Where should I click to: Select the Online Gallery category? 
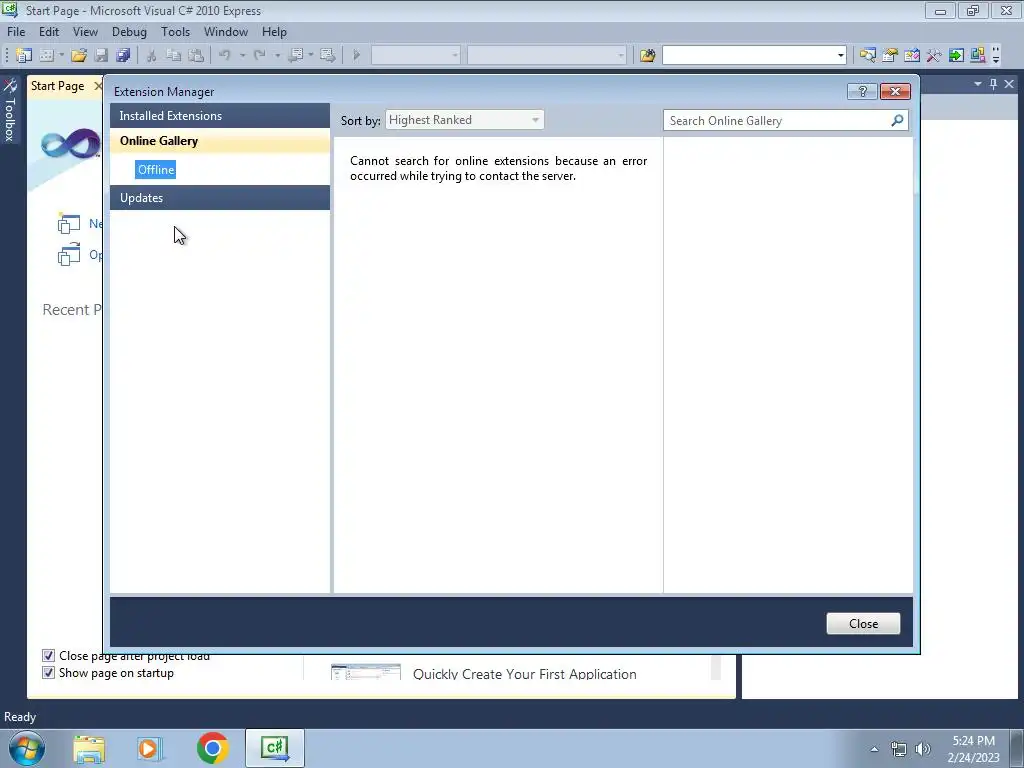pos(219,141)
